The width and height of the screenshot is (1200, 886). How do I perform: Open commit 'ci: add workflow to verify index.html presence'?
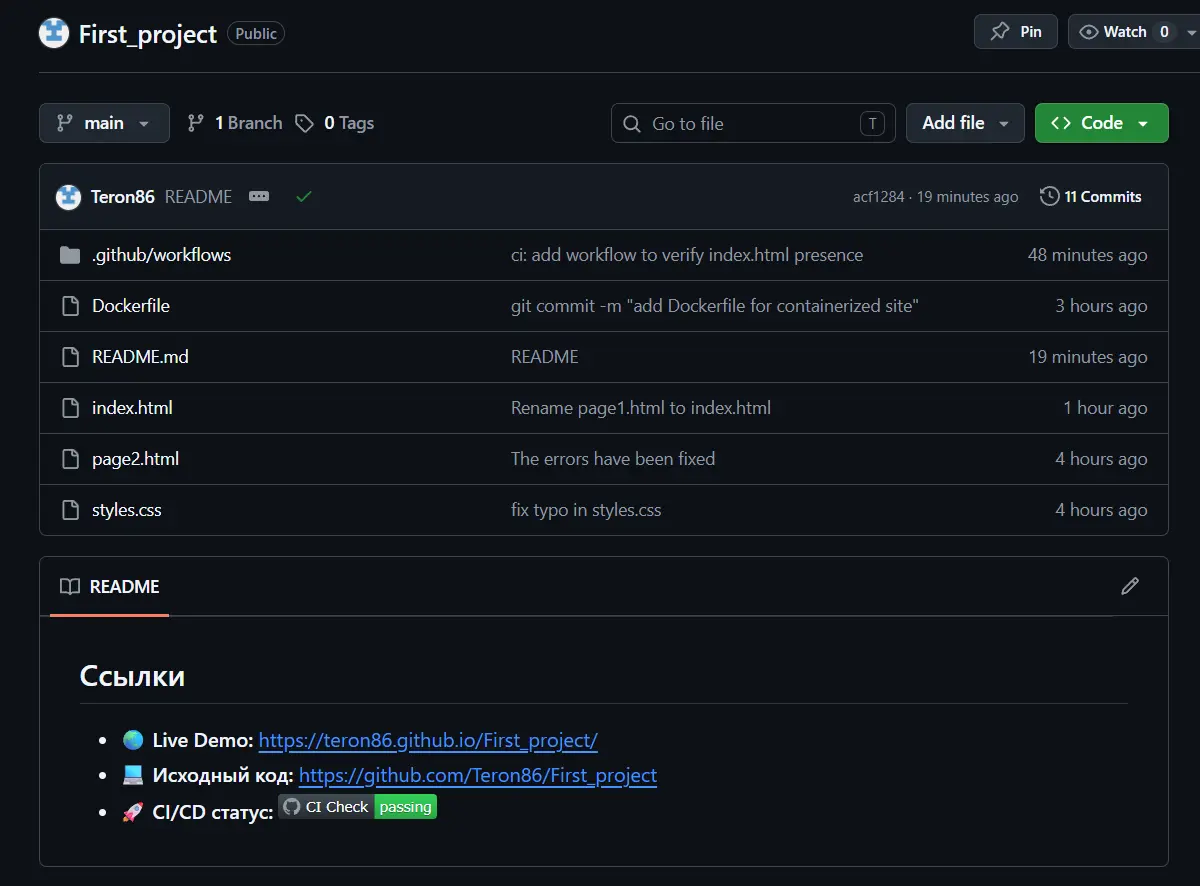coord(687,255)
